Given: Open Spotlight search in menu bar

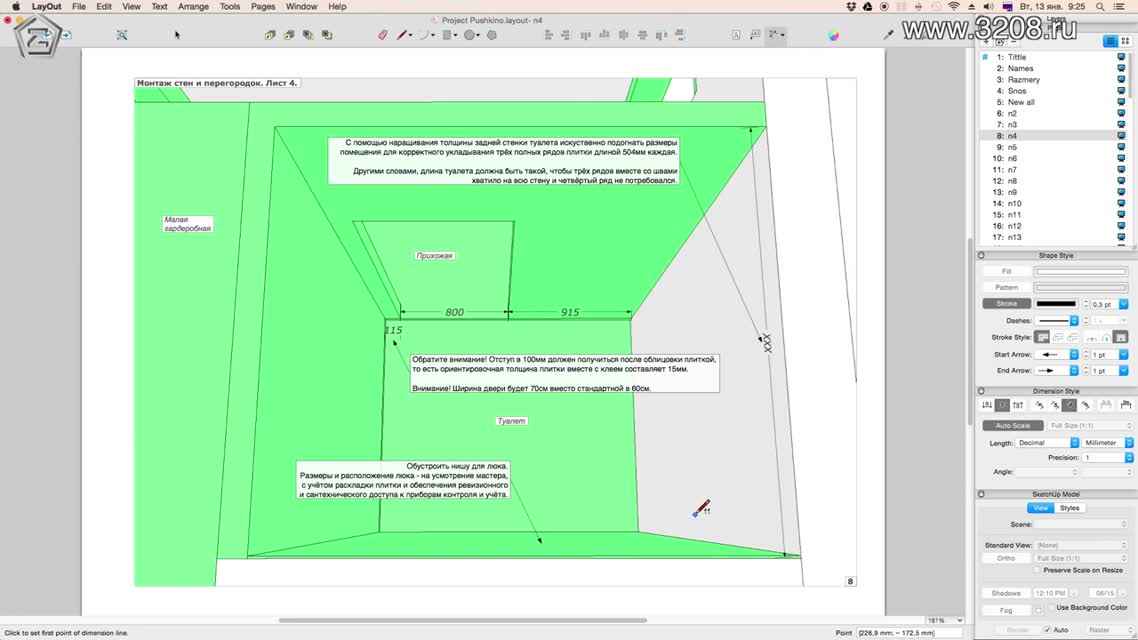Looking at the screenshot, I should coord(1100,7).
